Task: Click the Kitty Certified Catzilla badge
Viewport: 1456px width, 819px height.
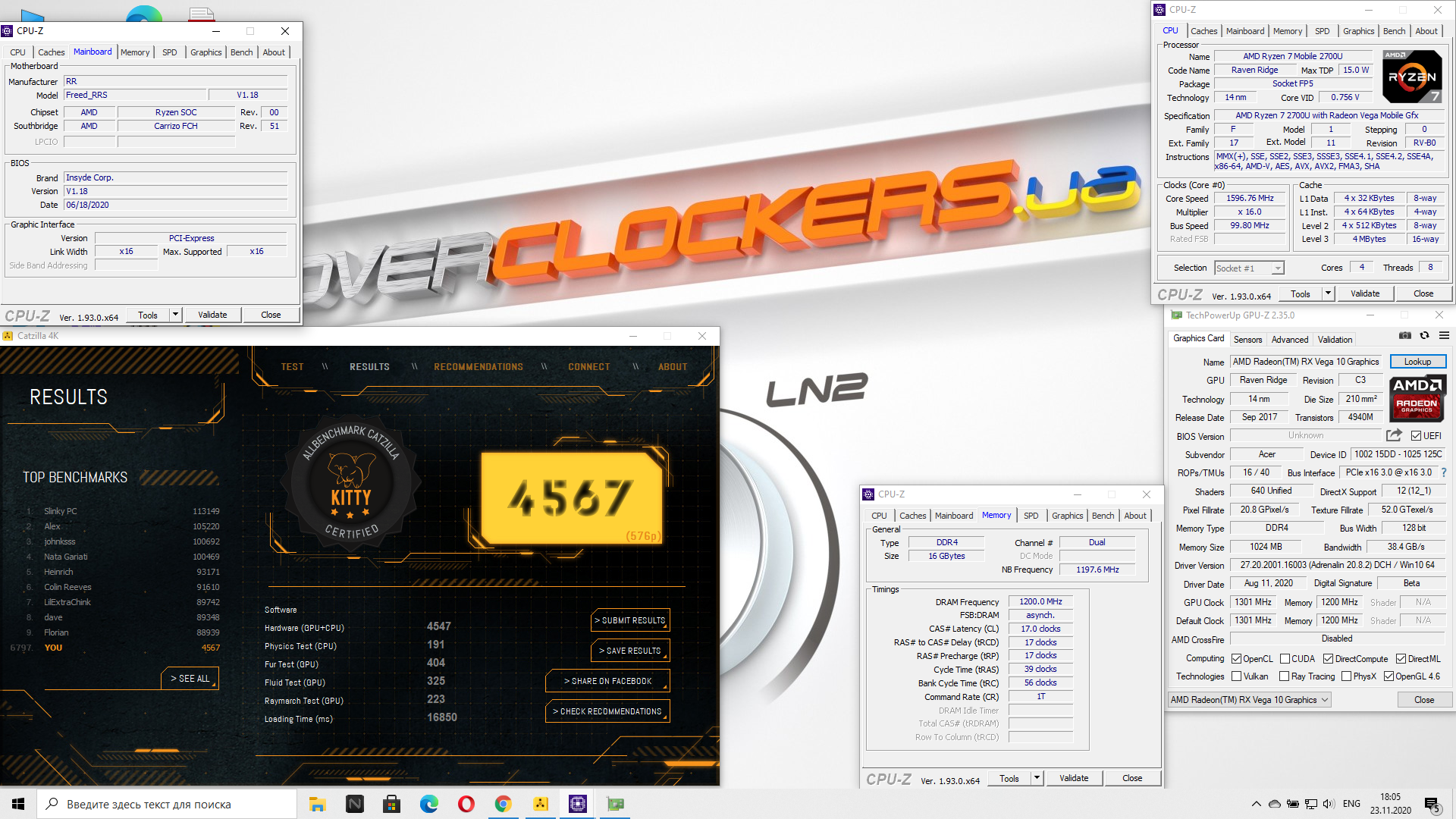Action: click(350, 484)
